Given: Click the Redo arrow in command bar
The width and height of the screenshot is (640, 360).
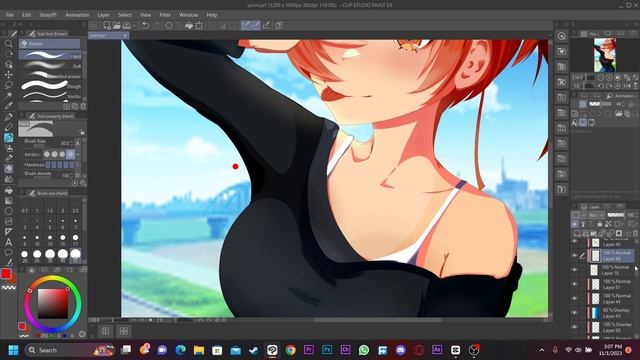Looking at the screenshot, I should 156,25.
